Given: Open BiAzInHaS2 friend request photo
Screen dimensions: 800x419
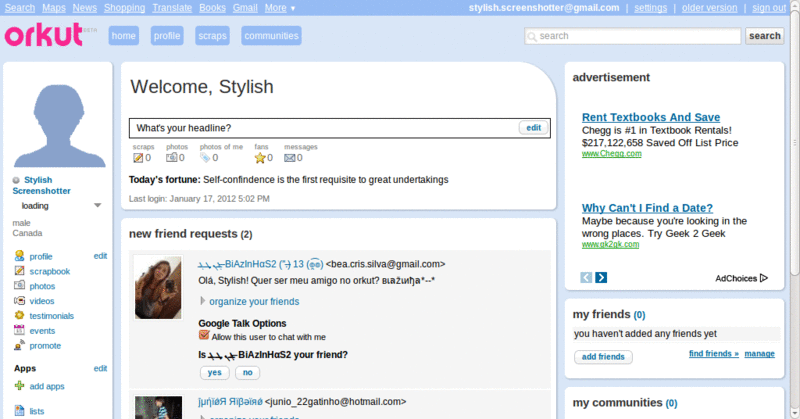Looking at the screenshot, I should [158, 287].
